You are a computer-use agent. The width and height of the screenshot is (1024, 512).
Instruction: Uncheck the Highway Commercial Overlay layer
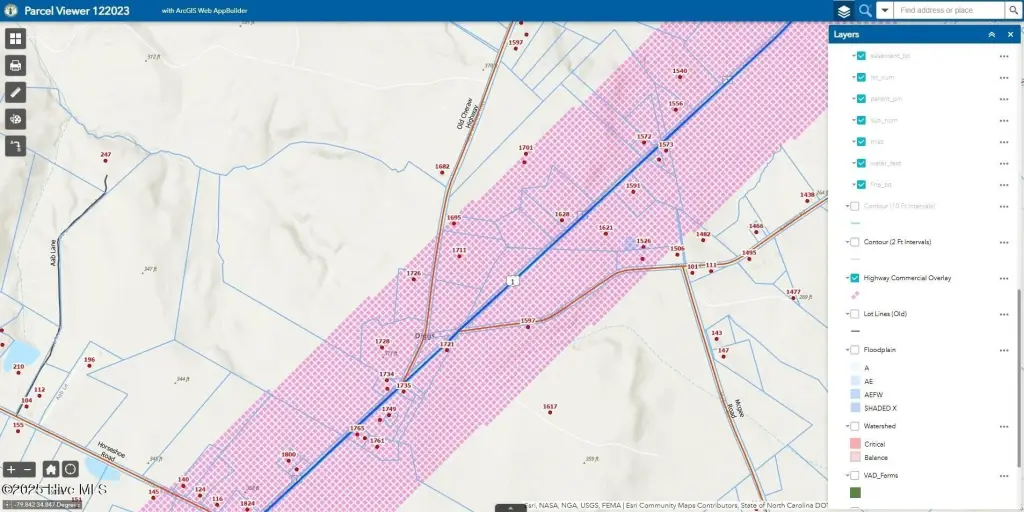click(855, 278)
